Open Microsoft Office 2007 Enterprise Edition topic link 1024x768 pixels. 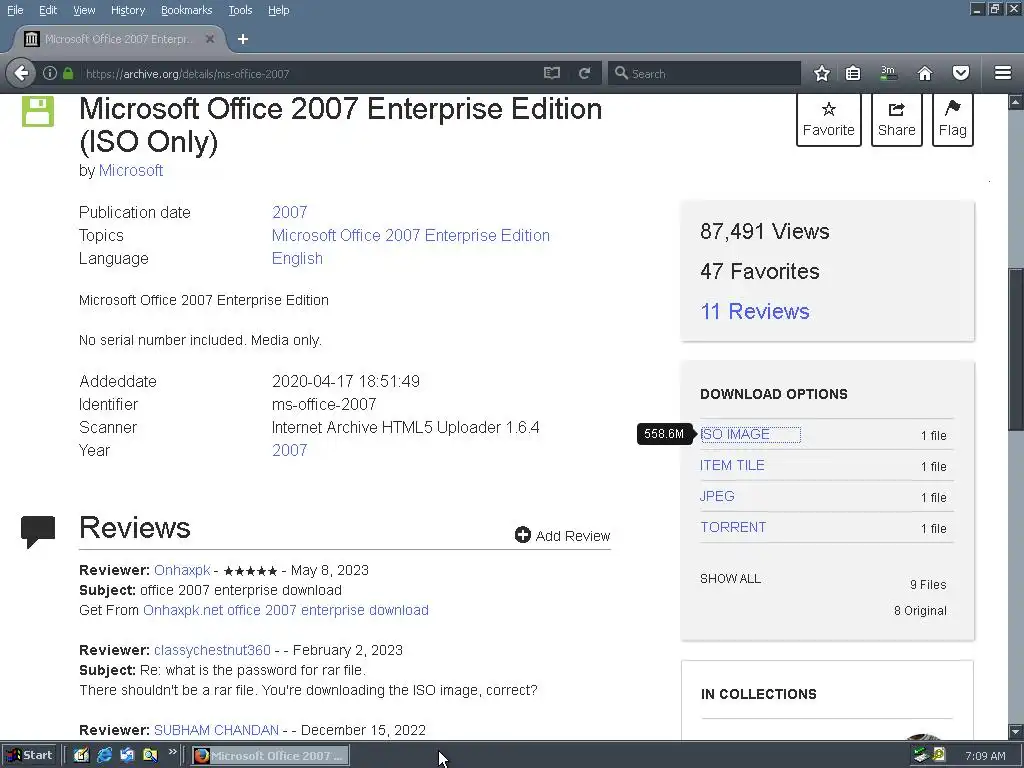[x=411, y=235]
